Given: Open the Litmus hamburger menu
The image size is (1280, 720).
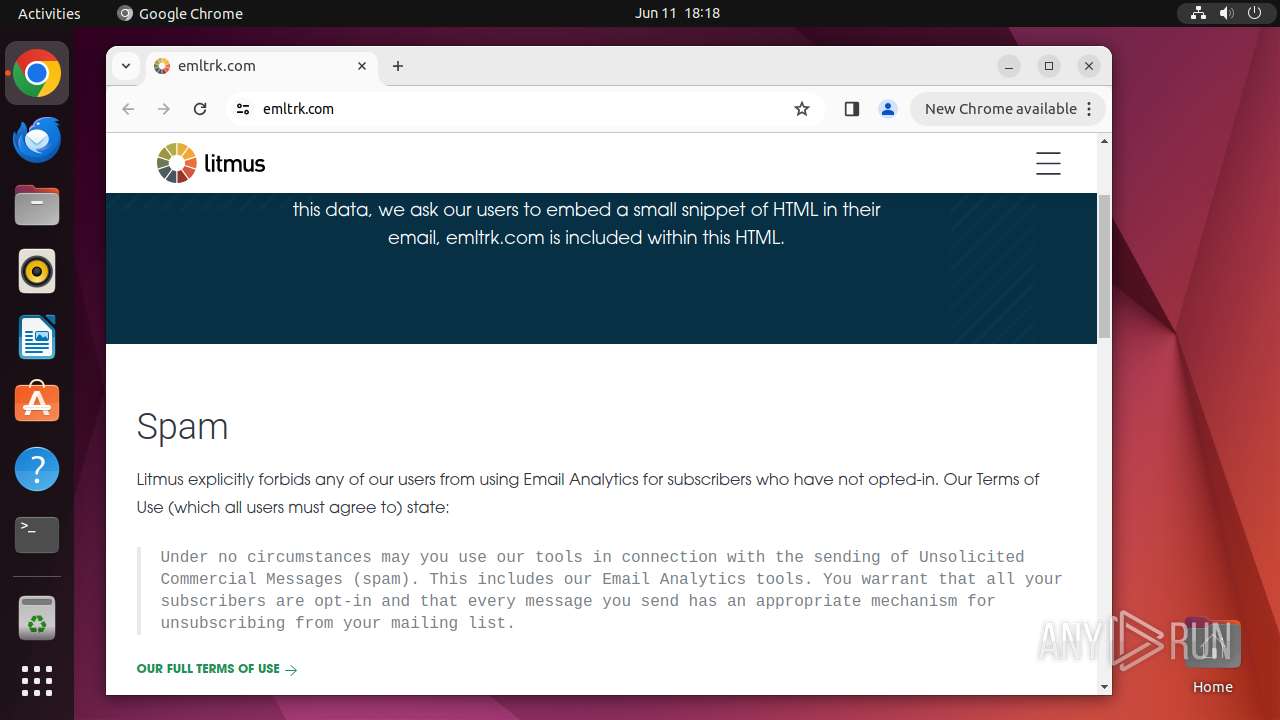Looking at the screenshot, I should pos(1048,163).
